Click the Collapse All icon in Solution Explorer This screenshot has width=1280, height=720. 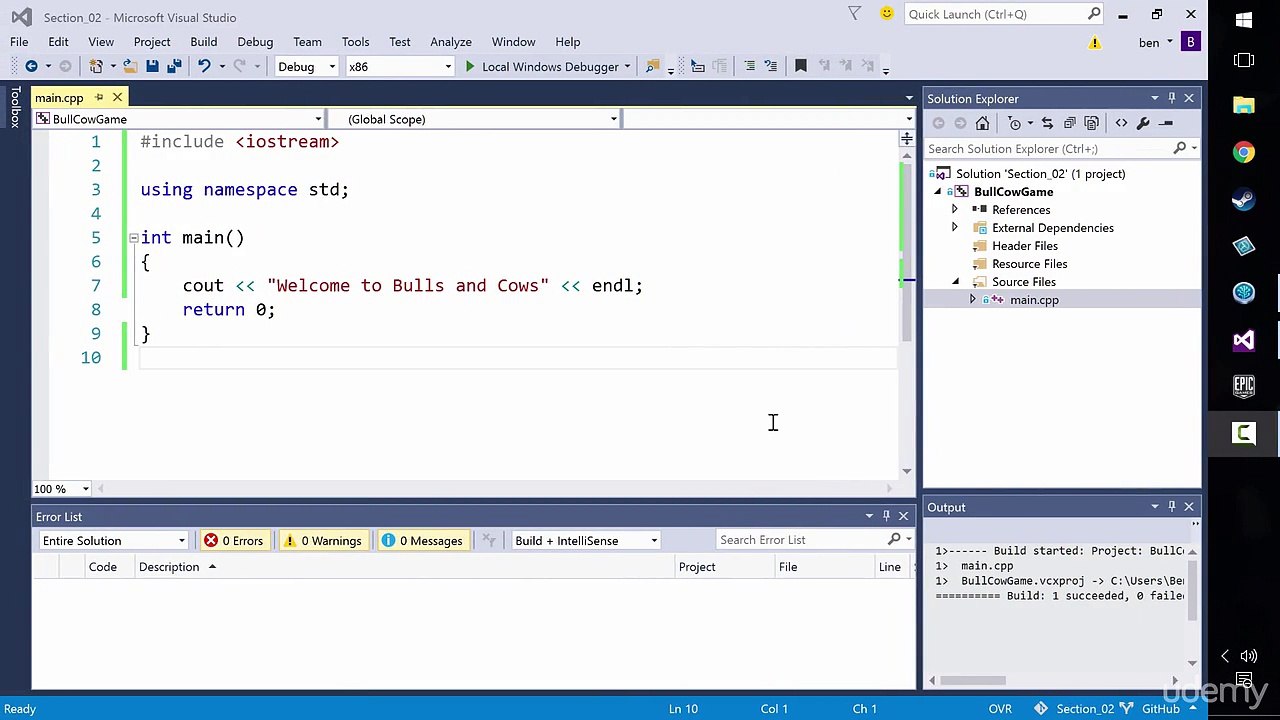point(1069,123)
